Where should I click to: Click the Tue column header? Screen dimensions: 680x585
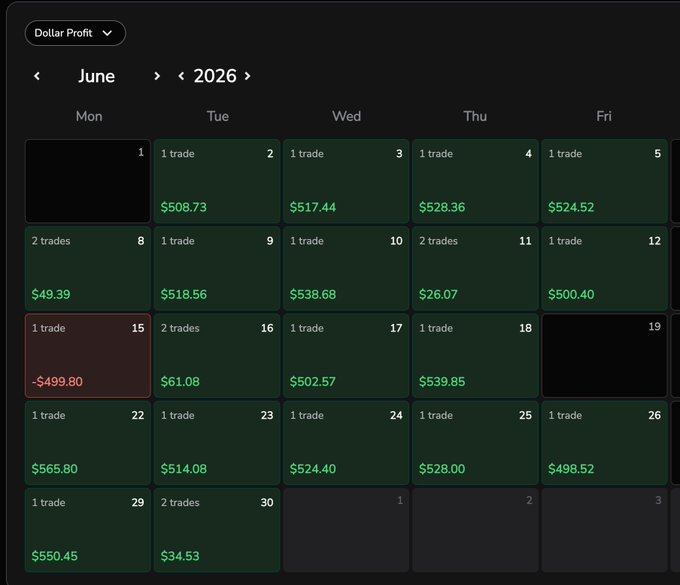[x=218, y=116]
